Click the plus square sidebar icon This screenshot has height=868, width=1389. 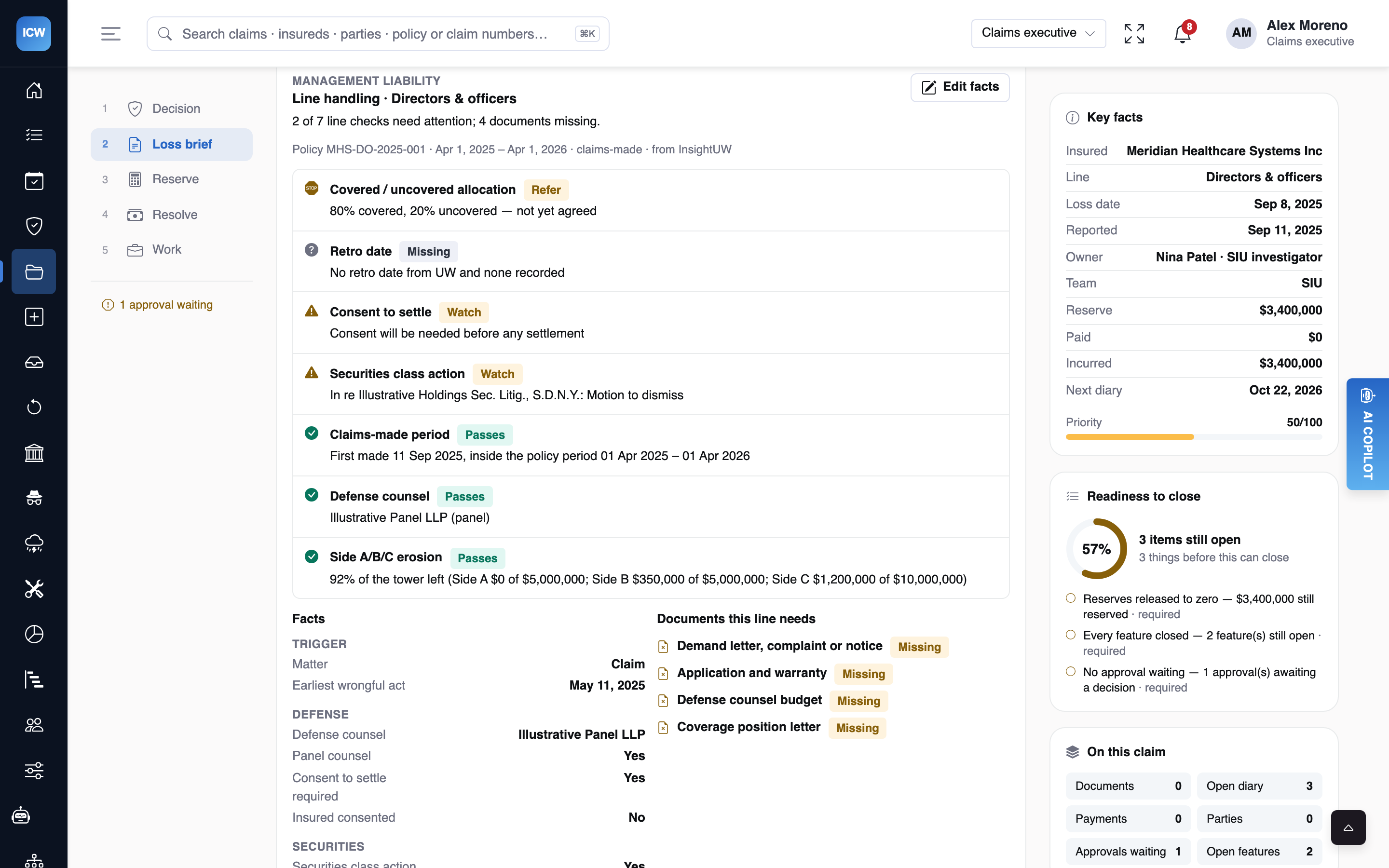click(34, 317)
